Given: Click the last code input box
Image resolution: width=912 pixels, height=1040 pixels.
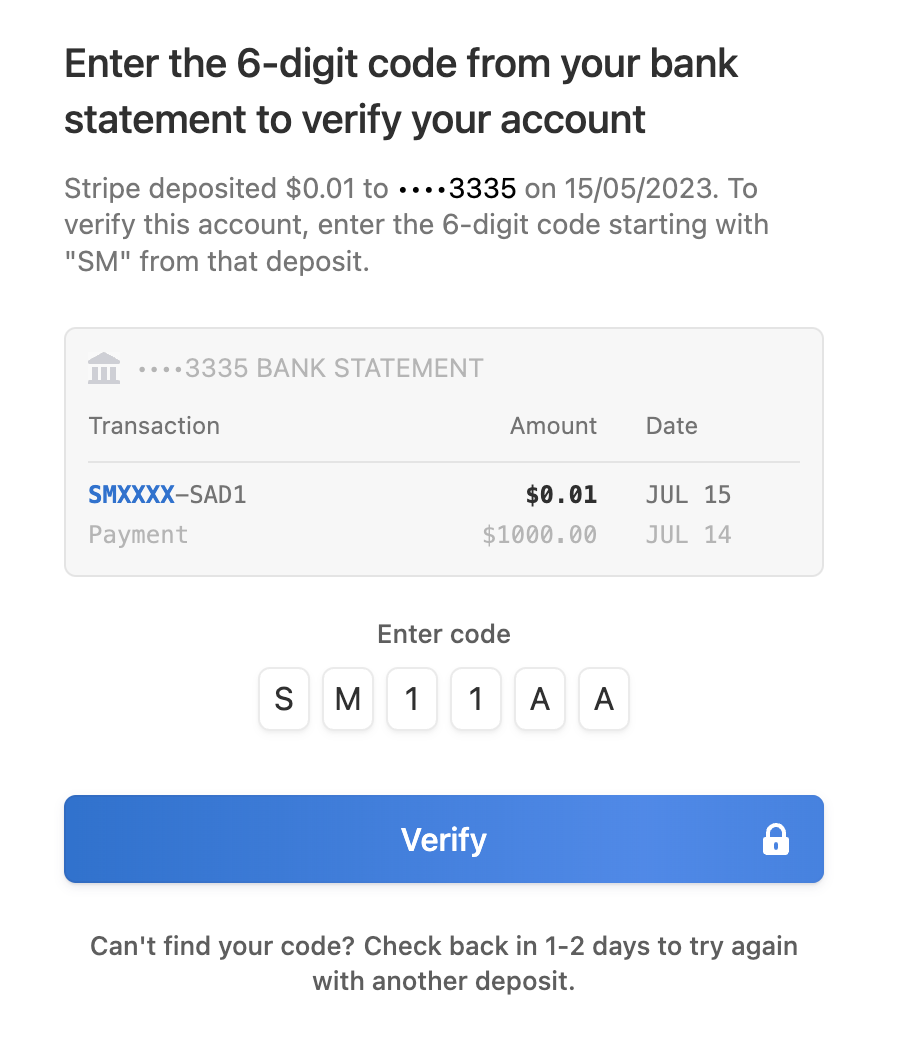Looking at the screenshot, I should pyautogui.click(x=604, y=699).
